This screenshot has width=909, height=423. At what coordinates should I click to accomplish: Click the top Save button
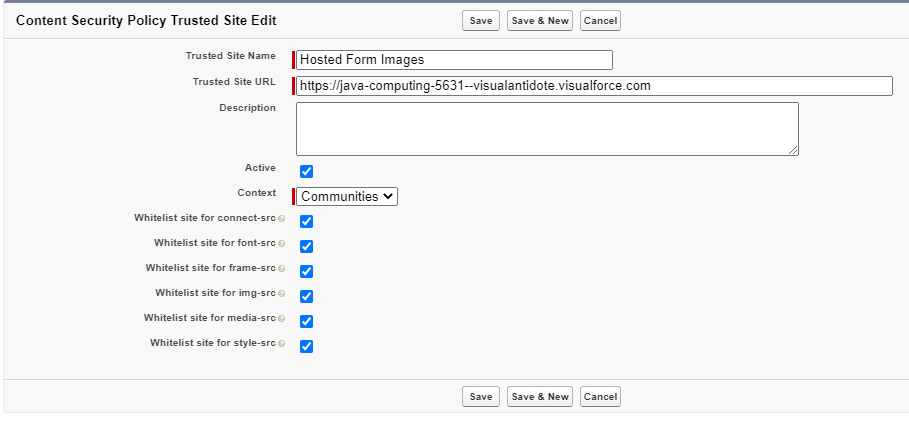pyautogui.click(x=481, y=21)
